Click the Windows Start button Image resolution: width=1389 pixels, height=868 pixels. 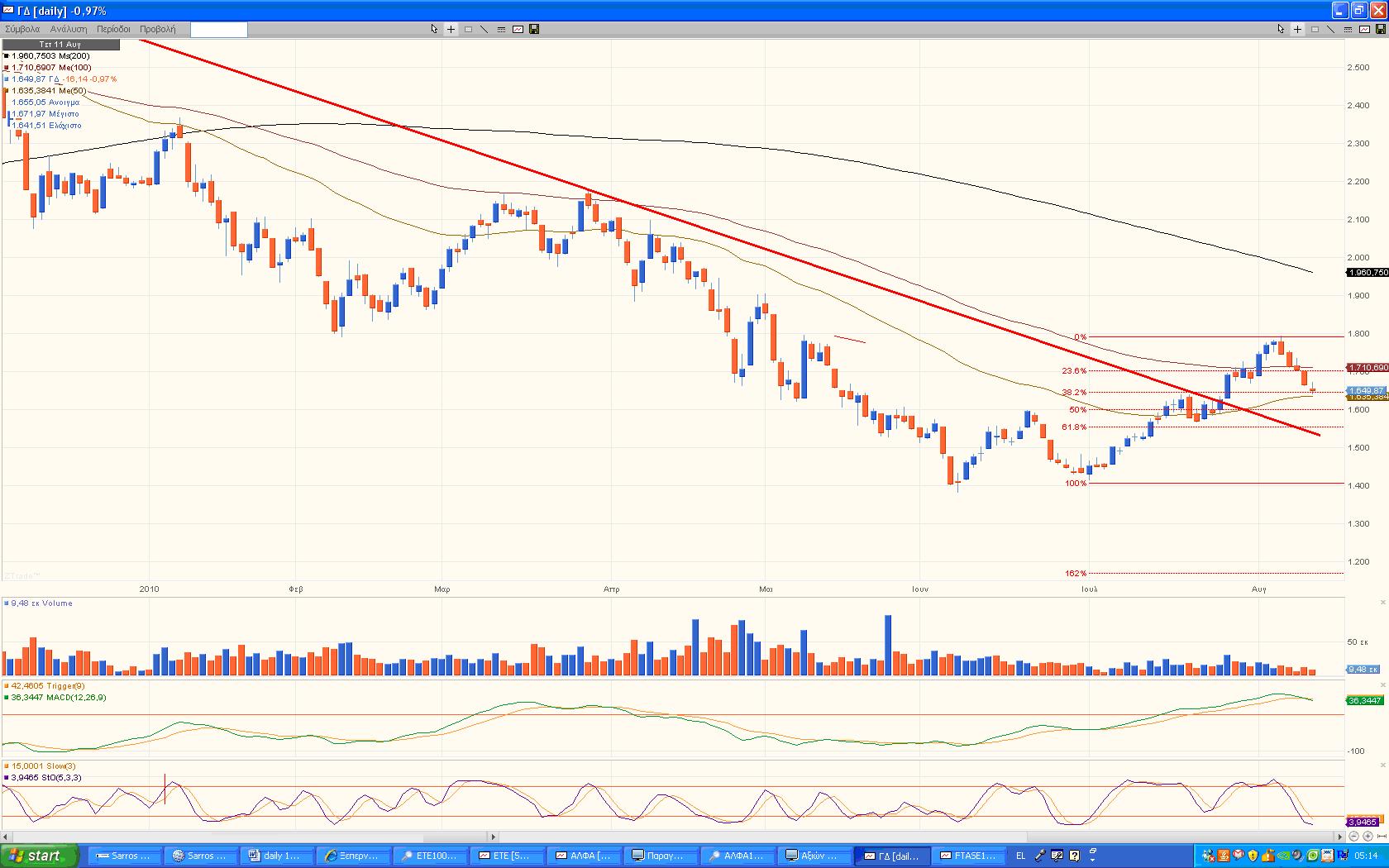click(x=40, y=856)
